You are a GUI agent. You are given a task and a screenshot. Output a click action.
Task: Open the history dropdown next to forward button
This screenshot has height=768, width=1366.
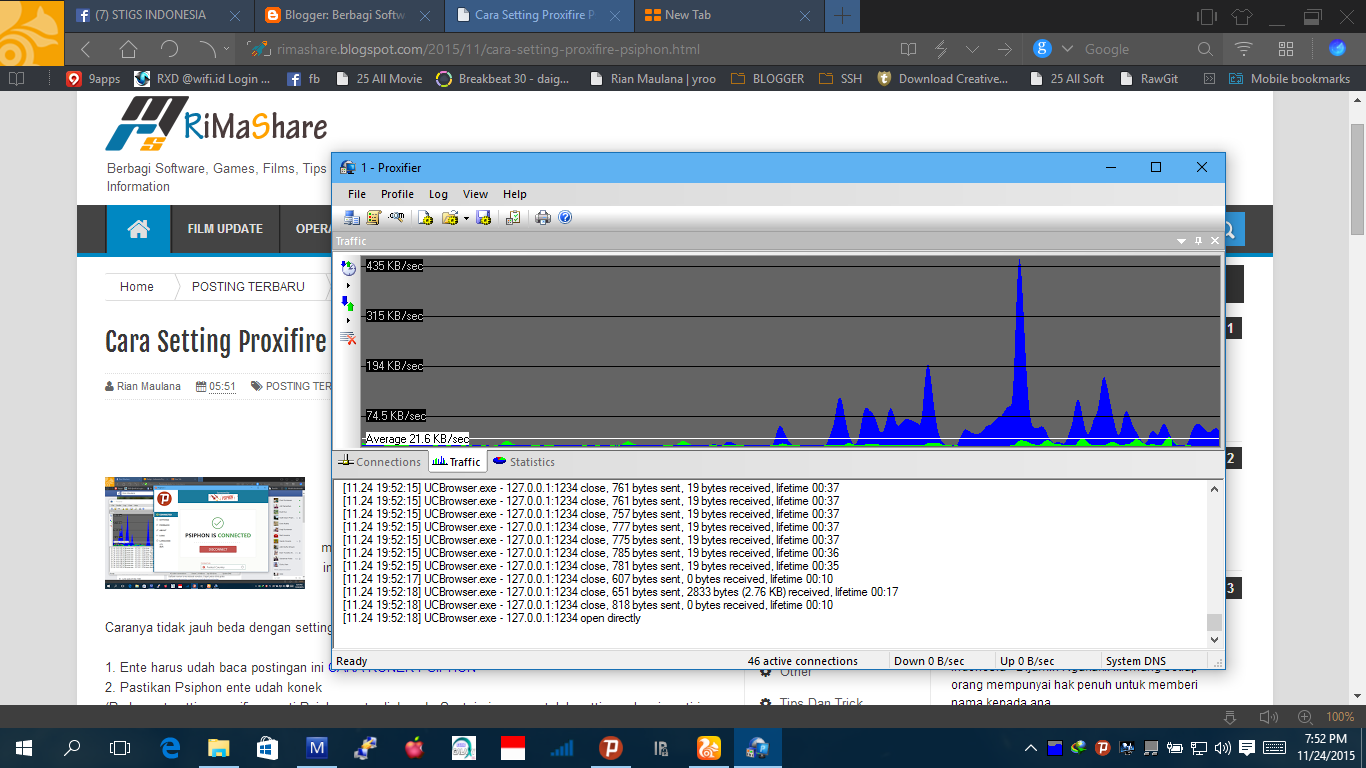[227, 48]
